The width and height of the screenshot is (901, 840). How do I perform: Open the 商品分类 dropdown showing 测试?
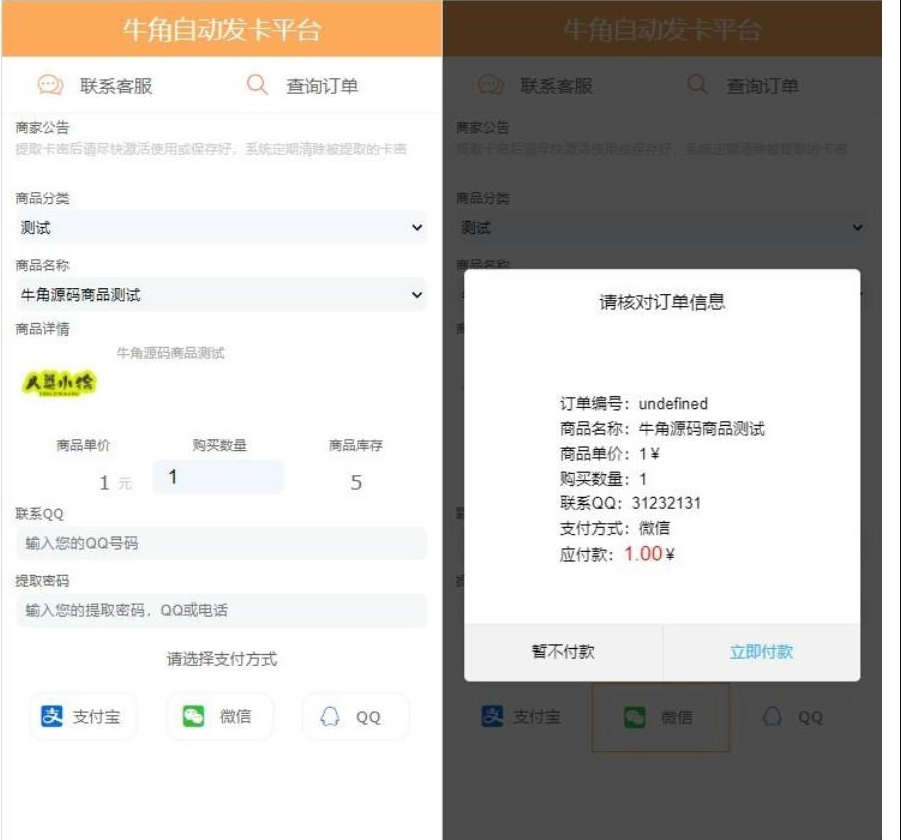[x=215, y=227]
